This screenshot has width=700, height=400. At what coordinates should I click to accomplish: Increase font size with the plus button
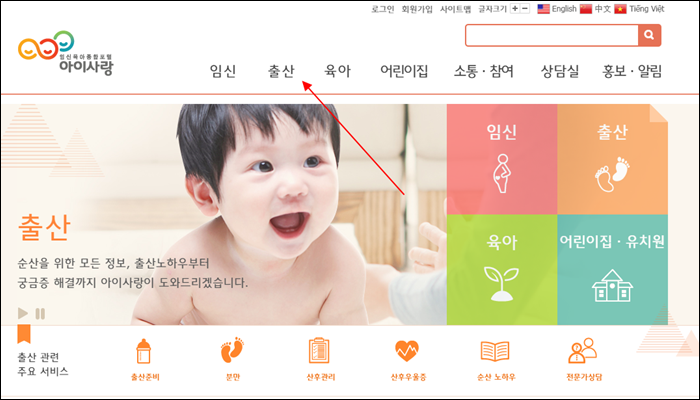[x=515, y=8]
